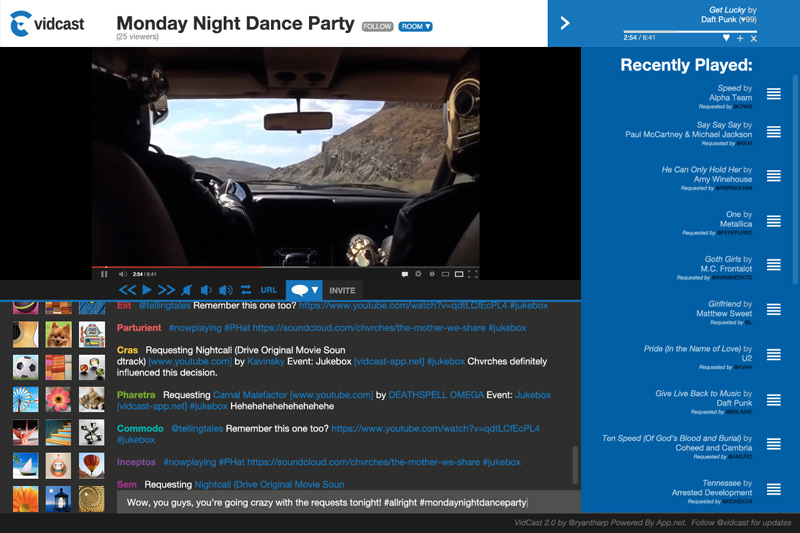Select the red origami crane avatar
The height and width of the screenshot is (533, 800).
[26, 433]
